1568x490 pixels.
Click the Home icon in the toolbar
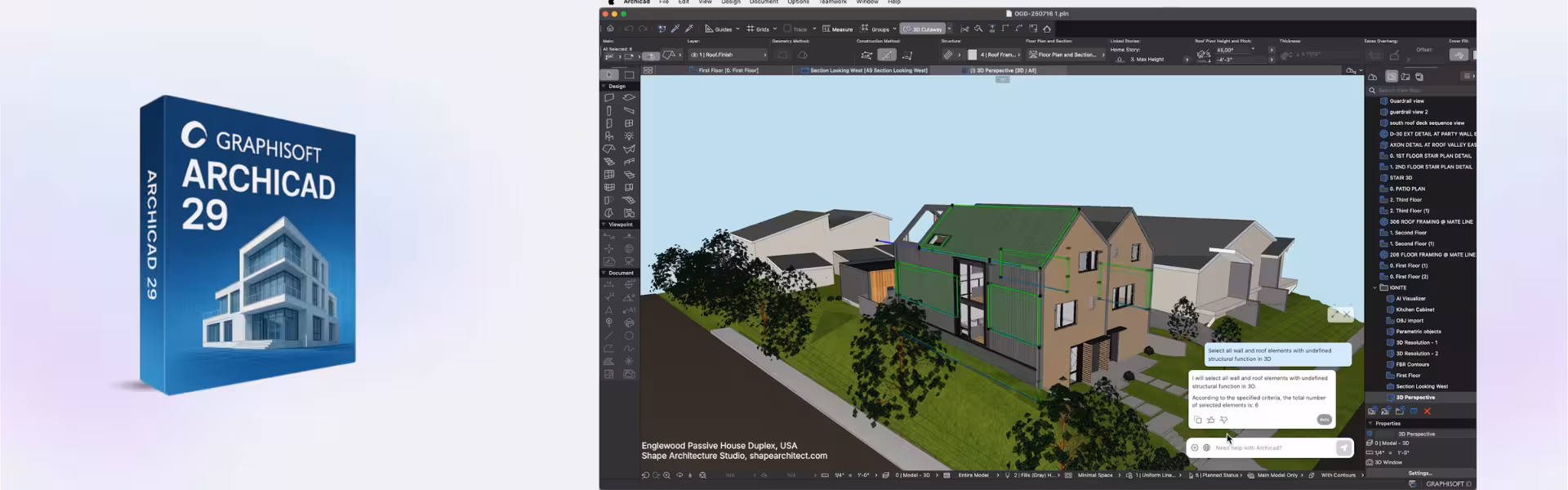coord(610,29)
